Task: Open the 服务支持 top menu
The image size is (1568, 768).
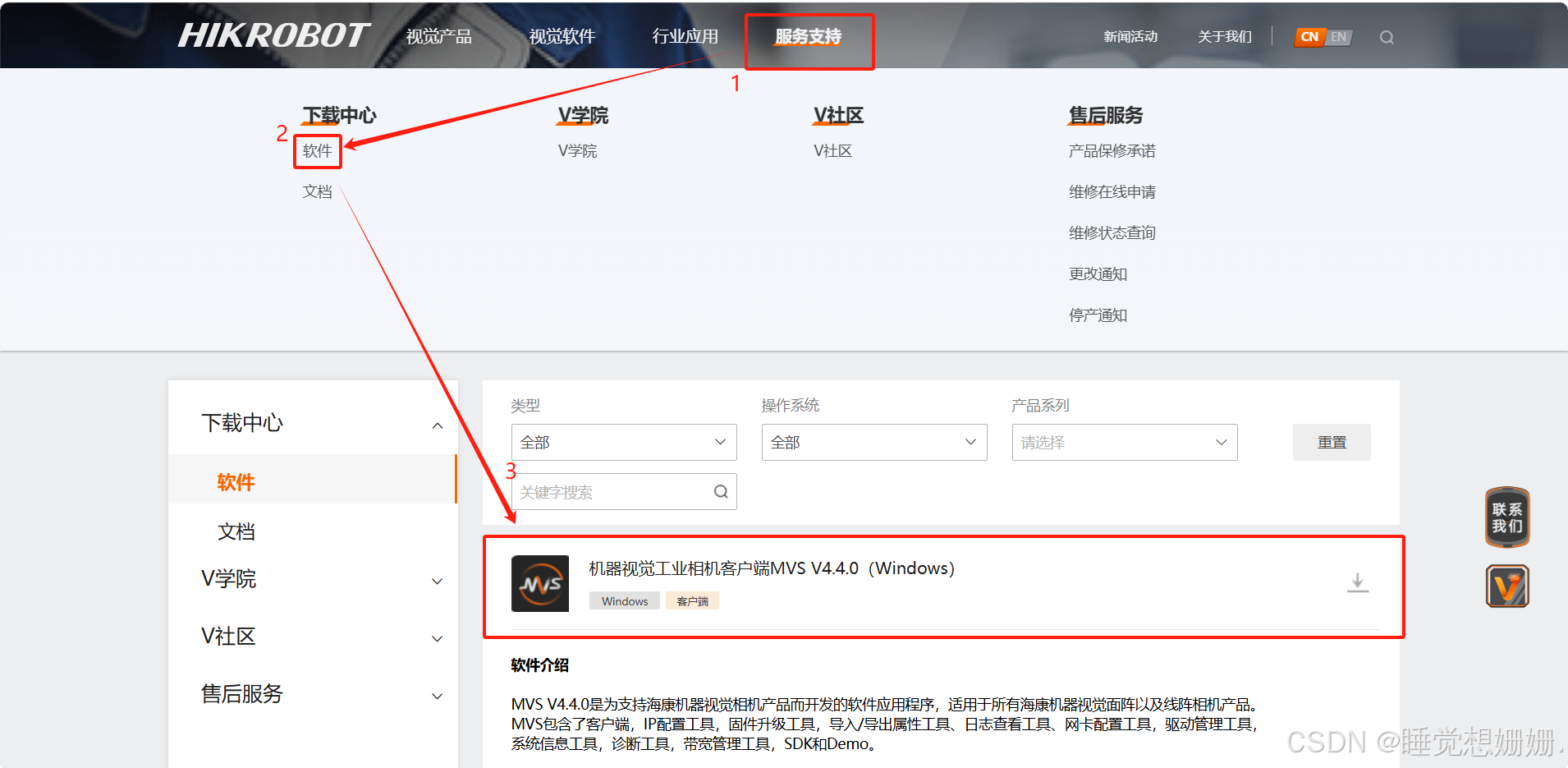Action: click(809, 37)
